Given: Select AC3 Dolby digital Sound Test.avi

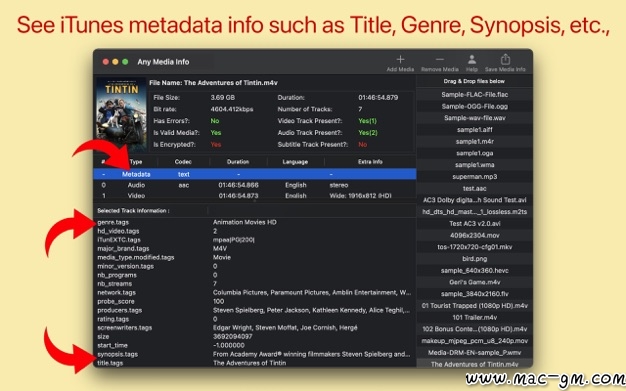Looking at the screenshot, I should (474, 200).
